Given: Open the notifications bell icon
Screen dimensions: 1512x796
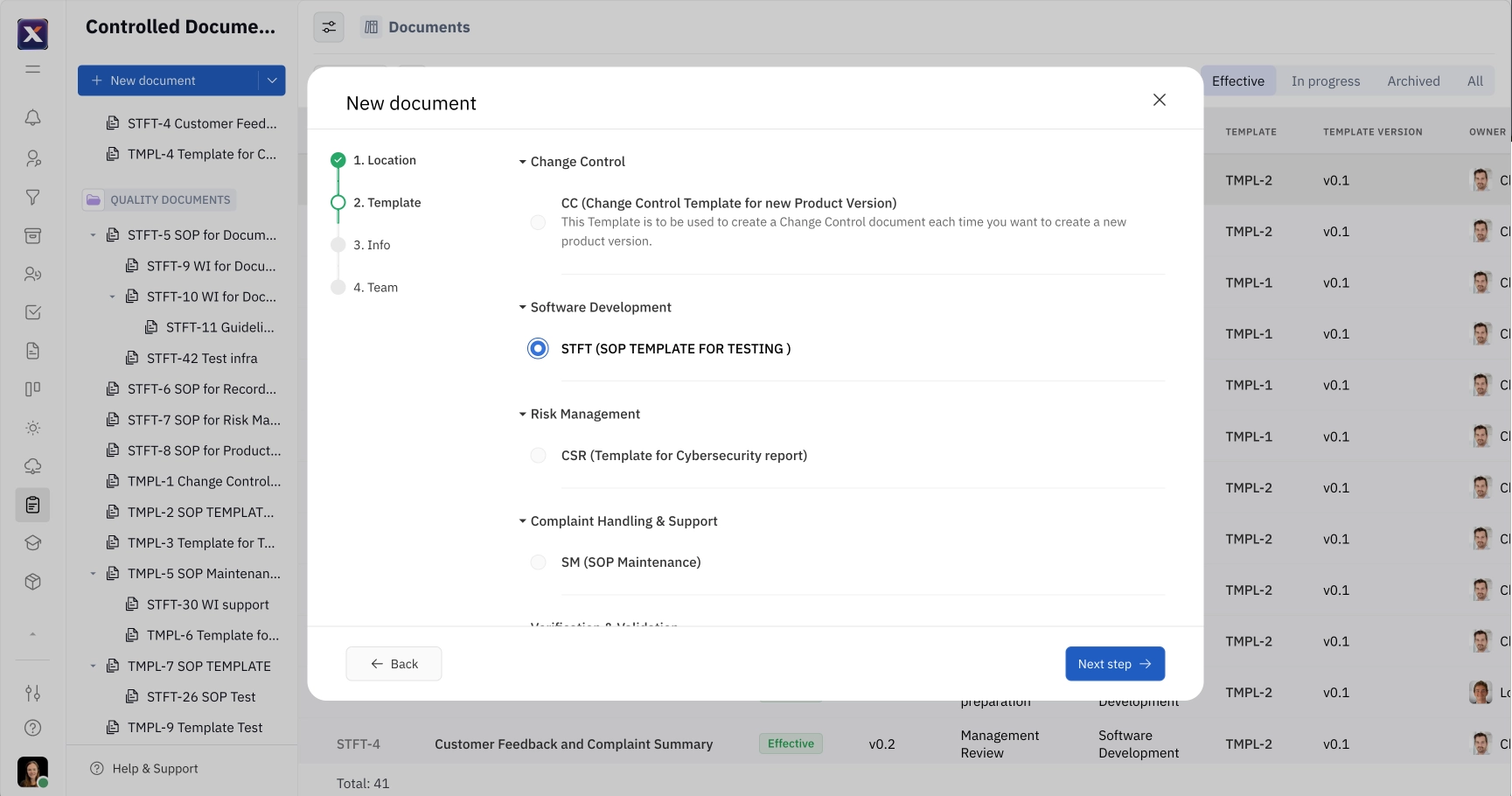Looking at the screenshot, I should click(32, 117).
